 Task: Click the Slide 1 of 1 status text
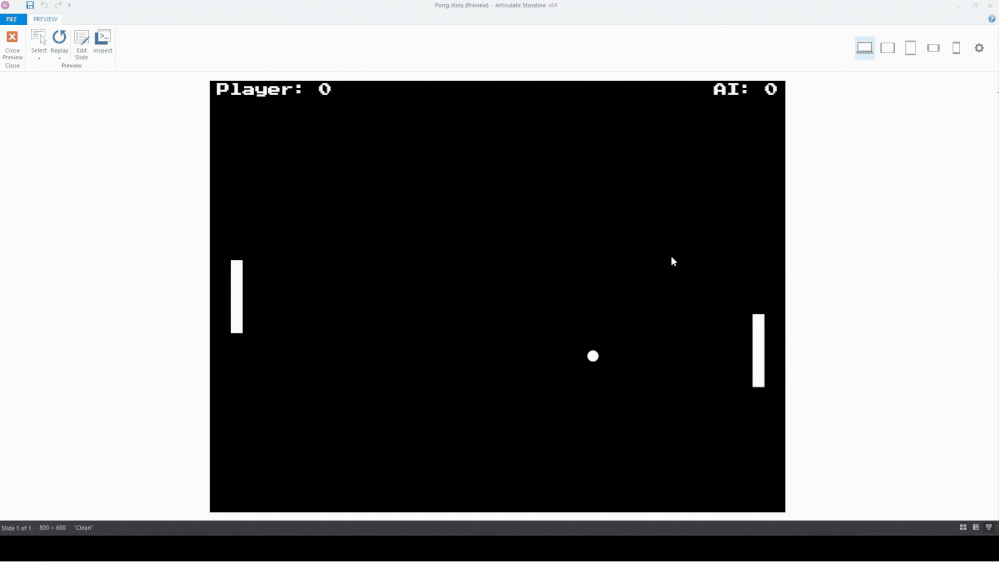17,528
